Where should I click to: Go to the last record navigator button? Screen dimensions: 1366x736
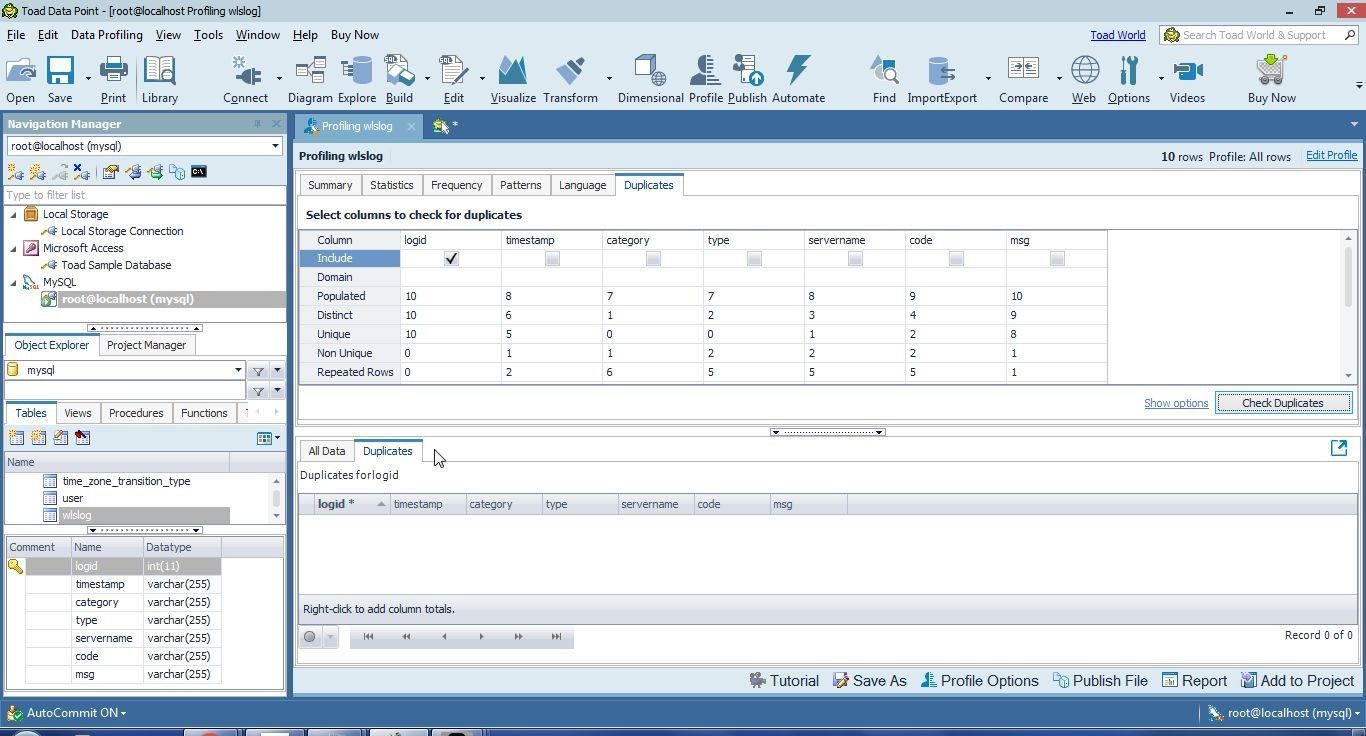click(x=556, y=636)
